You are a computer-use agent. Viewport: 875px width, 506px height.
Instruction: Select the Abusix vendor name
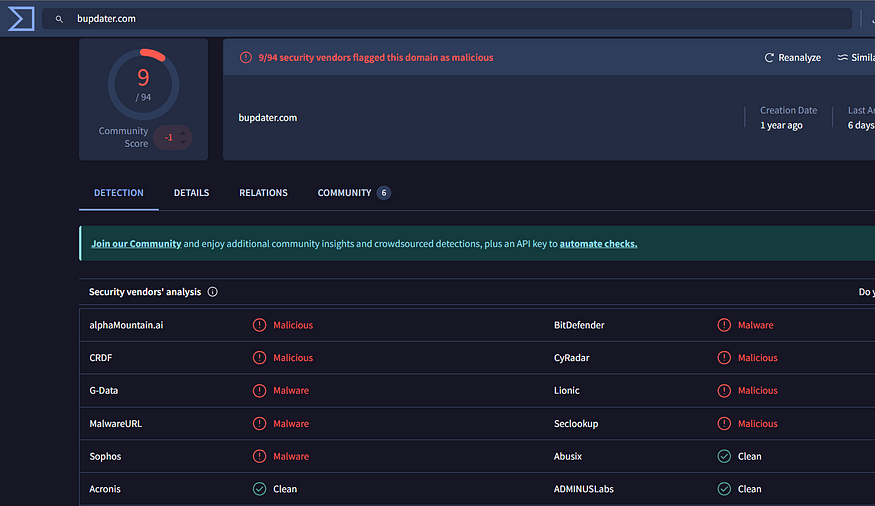pyautogui.click(x=568, y=456)
